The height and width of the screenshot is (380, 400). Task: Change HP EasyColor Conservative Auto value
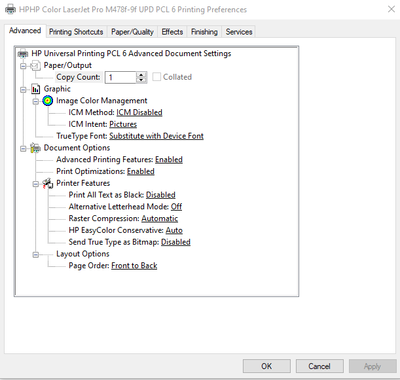click(174, 230)
